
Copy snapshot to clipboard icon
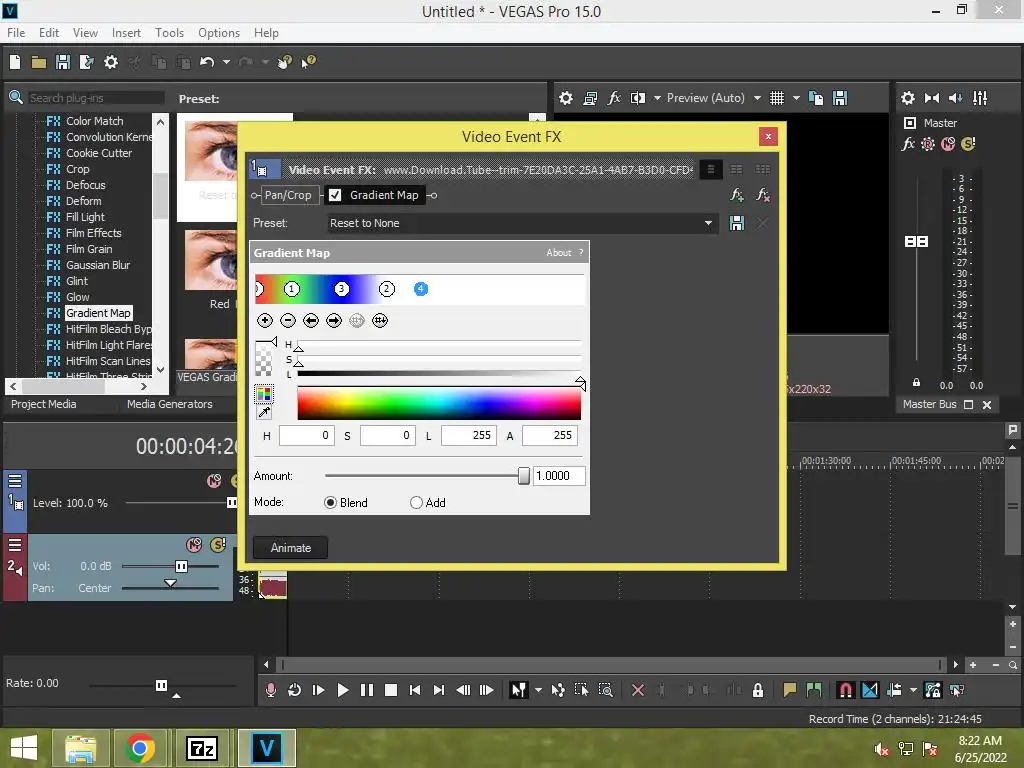click(816, 98)
